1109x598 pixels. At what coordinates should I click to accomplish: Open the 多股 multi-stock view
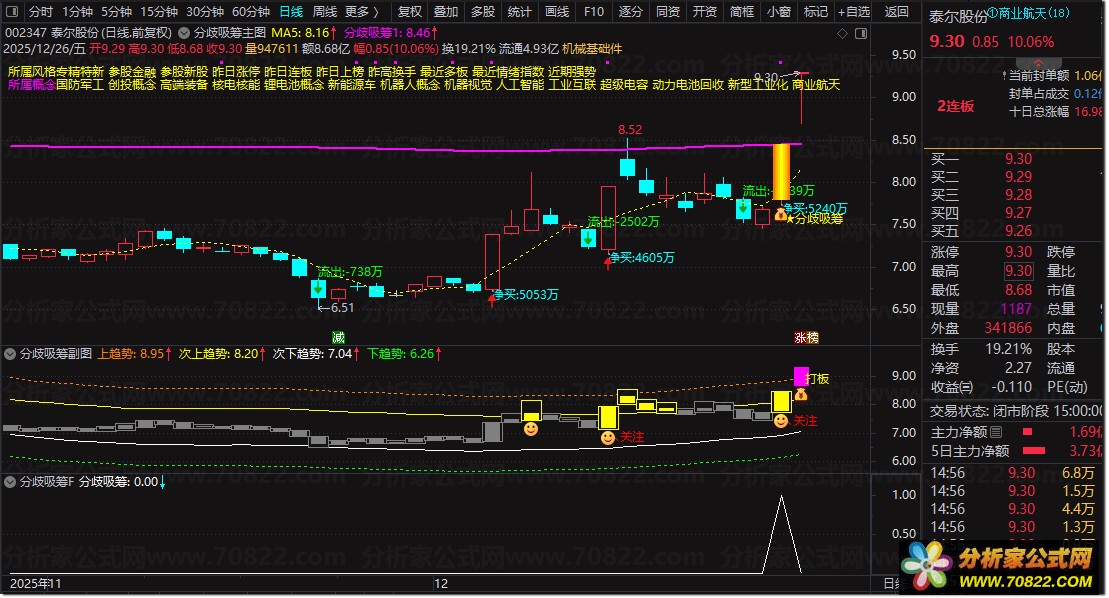coord(482,11)
